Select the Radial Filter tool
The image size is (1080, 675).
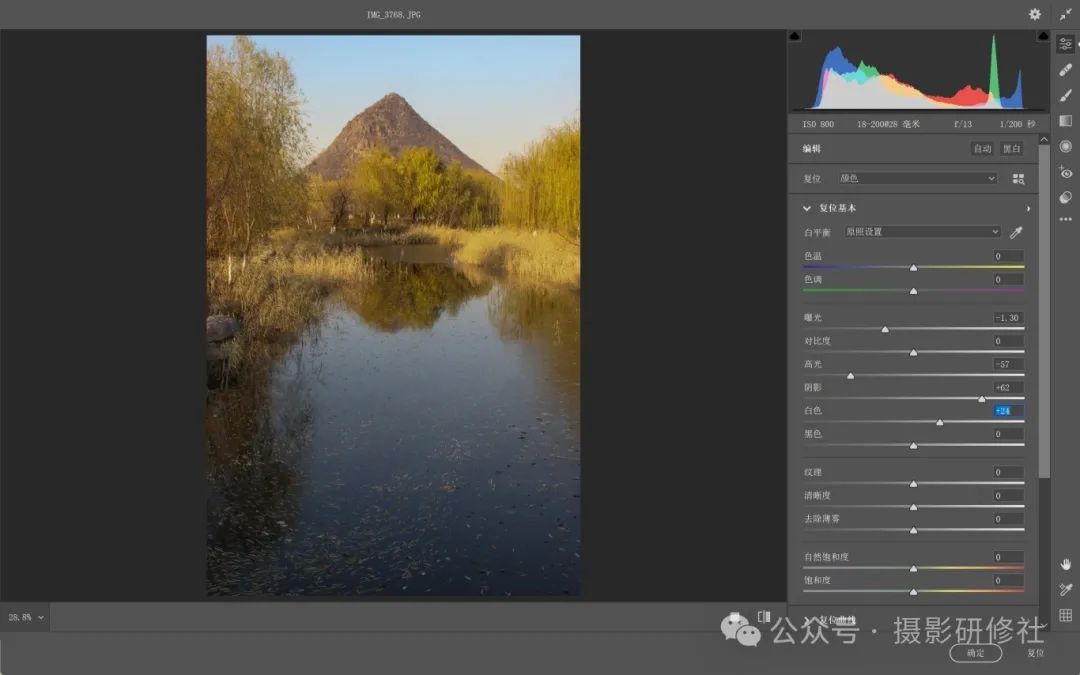(x=1066, y=146)
